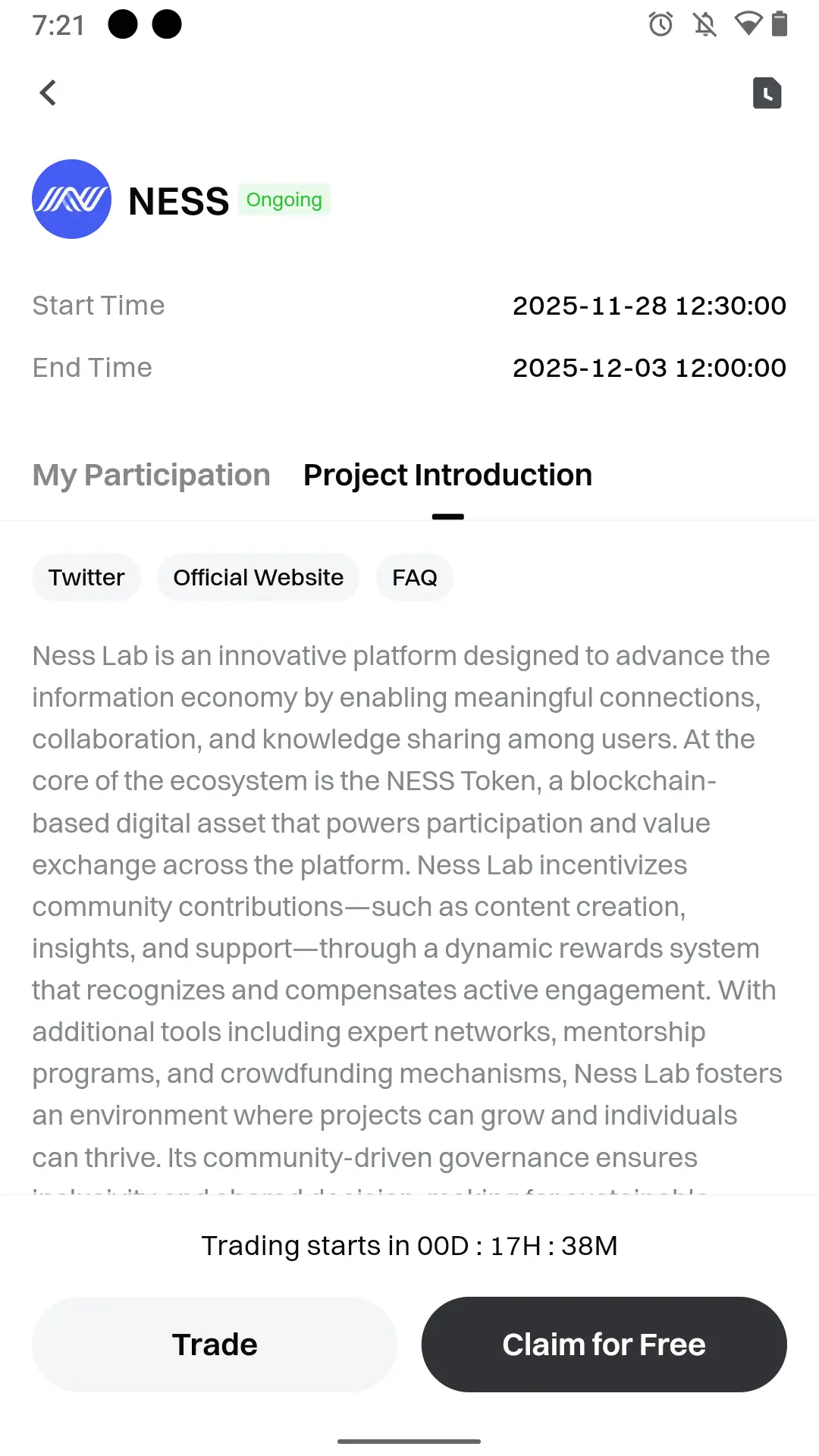Tap the back arrow icon
The image size is (819, 1456).
tap(48, 93)
